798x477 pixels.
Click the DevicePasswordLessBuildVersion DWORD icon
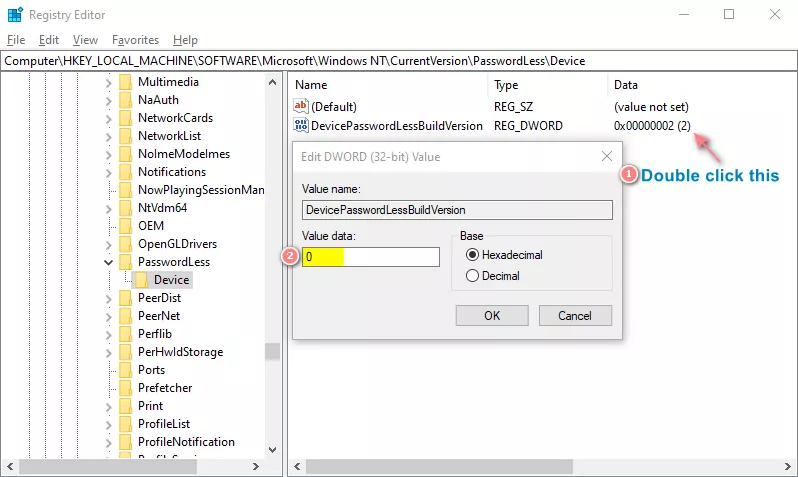click(300, 125)
